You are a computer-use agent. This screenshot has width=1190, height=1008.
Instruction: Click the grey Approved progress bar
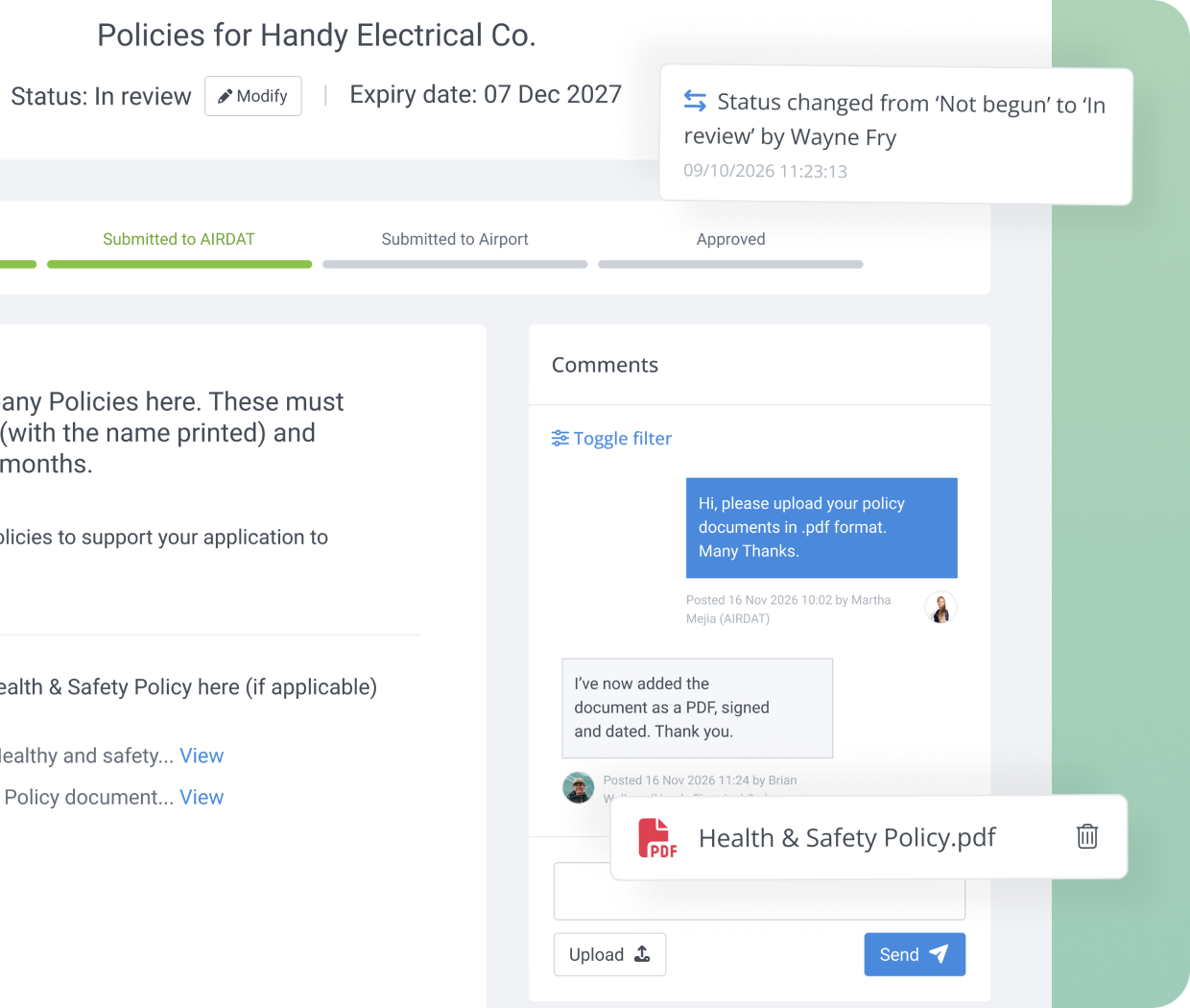pyautogui.click(x=730, y=264)
